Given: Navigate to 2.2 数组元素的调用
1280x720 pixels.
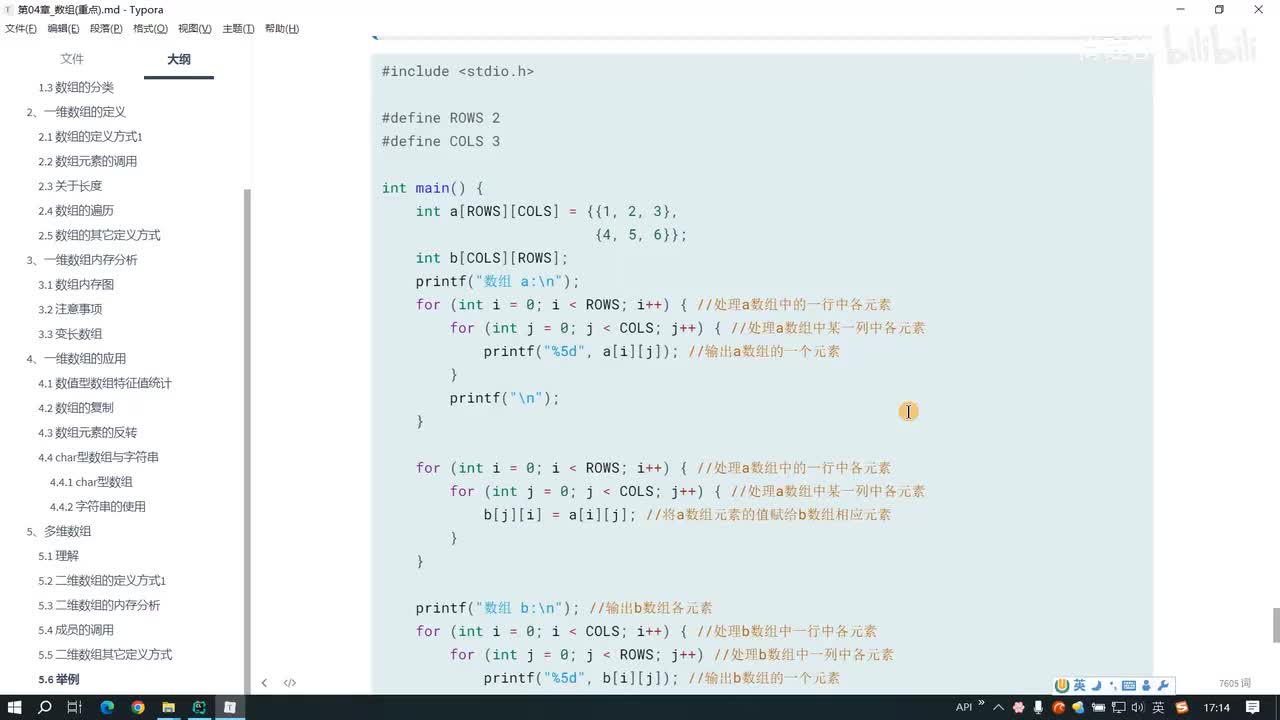Looking at the screenshot, I should tap(88, 161).
